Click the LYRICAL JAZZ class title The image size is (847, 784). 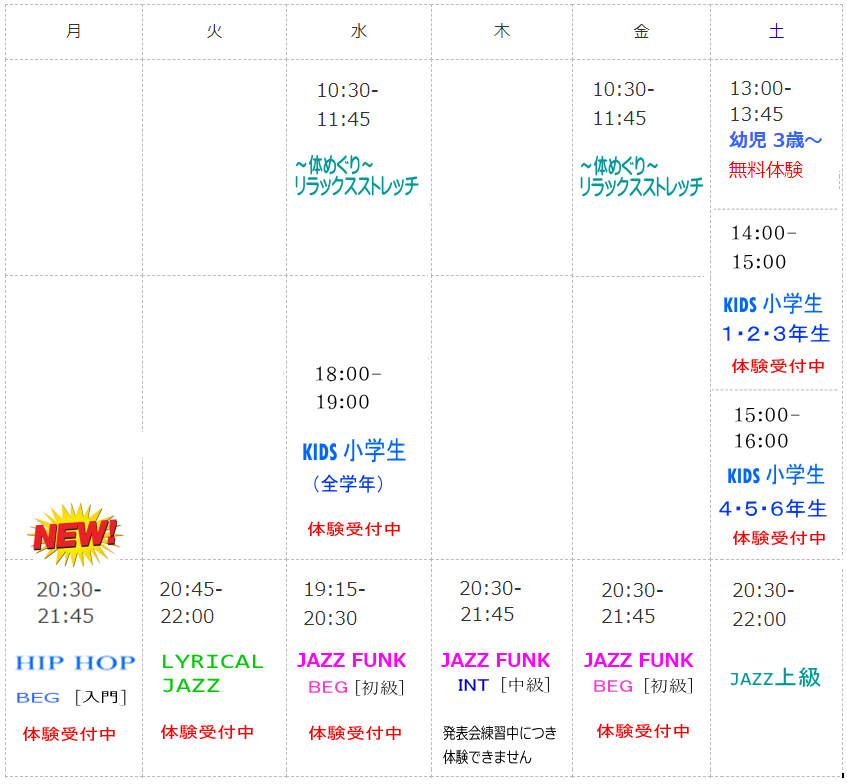(x=212, y=673)
